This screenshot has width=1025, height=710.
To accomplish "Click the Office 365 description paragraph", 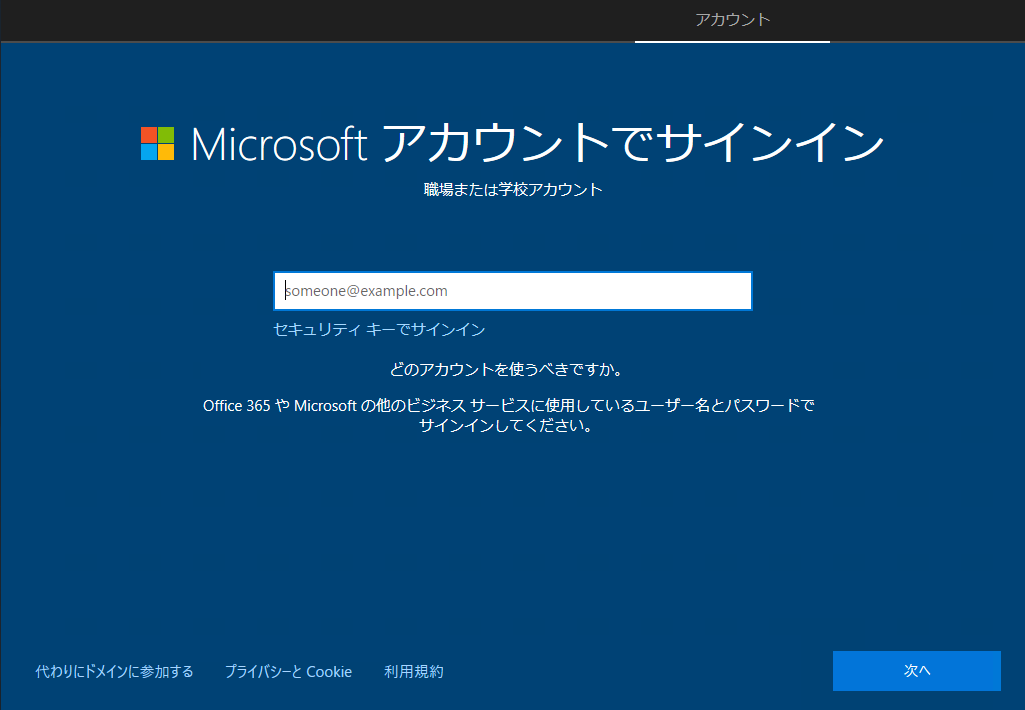I will (509, 415).
